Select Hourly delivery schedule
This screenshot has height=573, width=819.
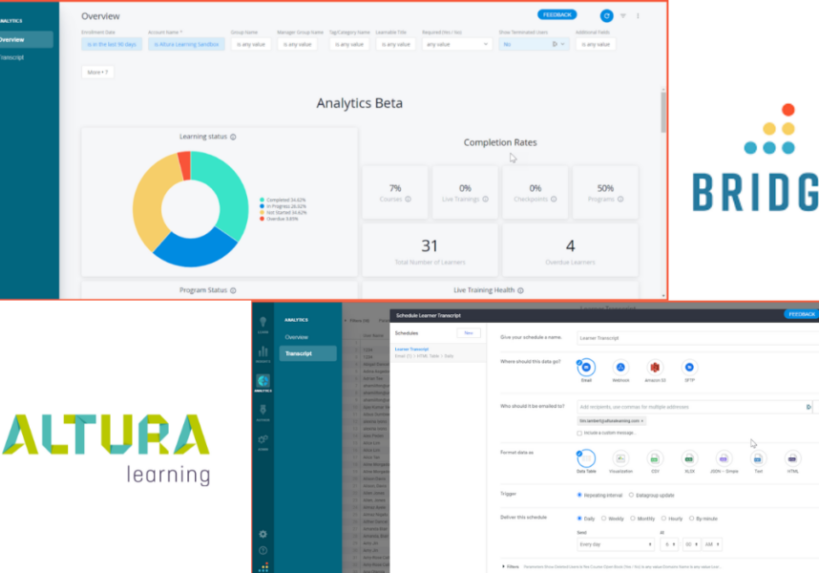663,518
